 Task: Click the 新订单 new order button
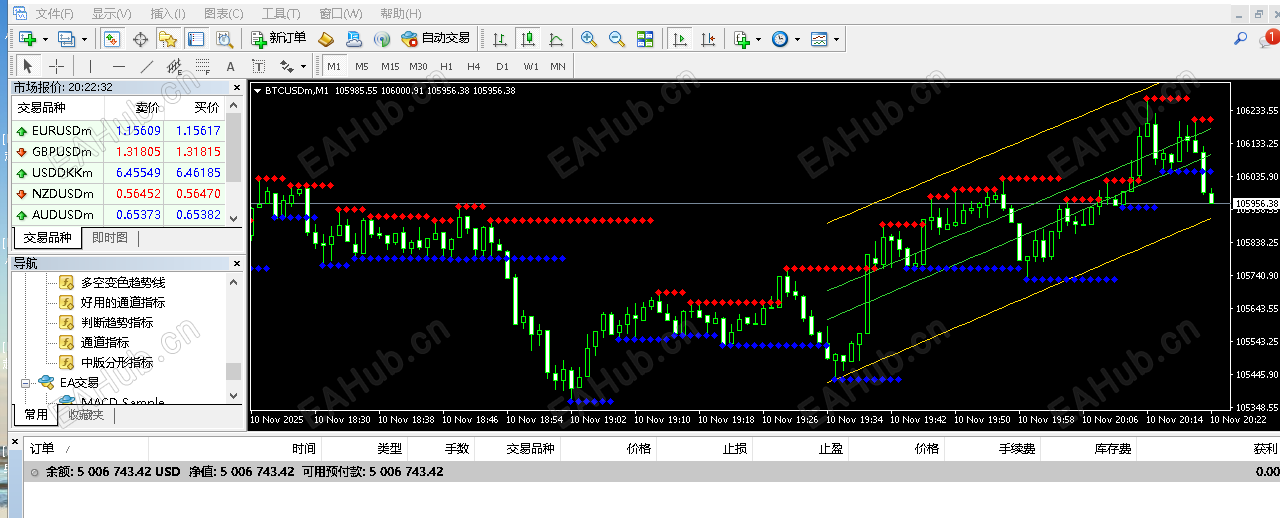point(278,39)
